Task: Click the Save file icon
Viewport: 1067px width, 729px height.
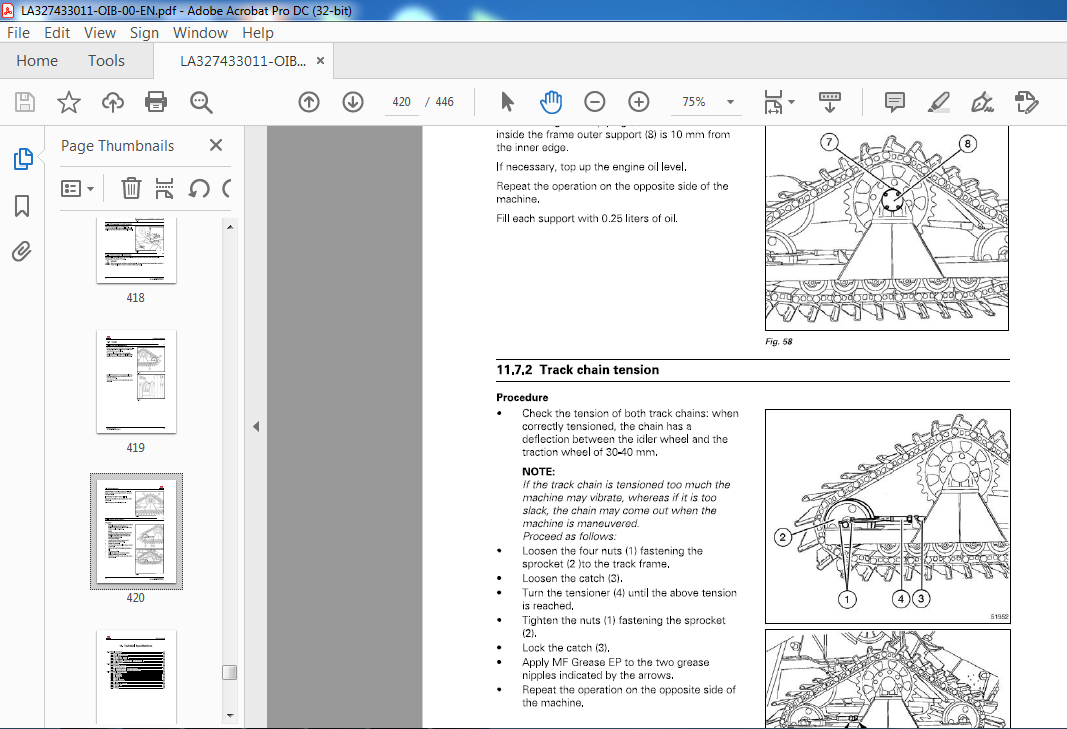Action: (25, 102)
